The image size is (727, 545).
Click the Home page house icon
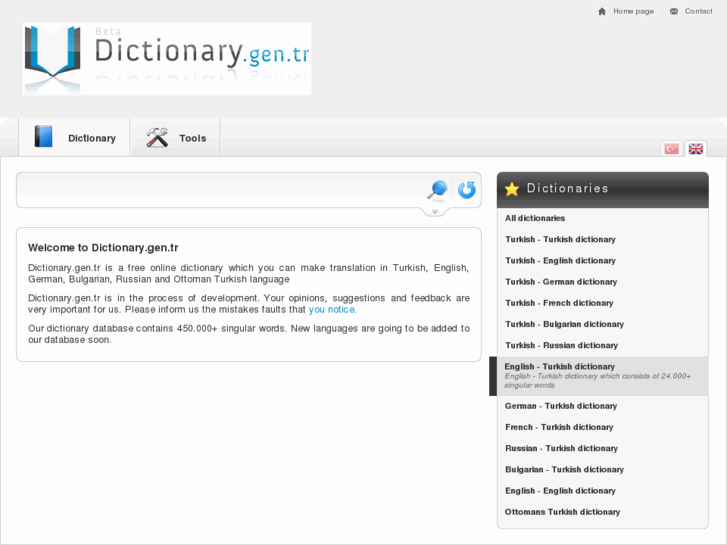click(x=602, y=11)
